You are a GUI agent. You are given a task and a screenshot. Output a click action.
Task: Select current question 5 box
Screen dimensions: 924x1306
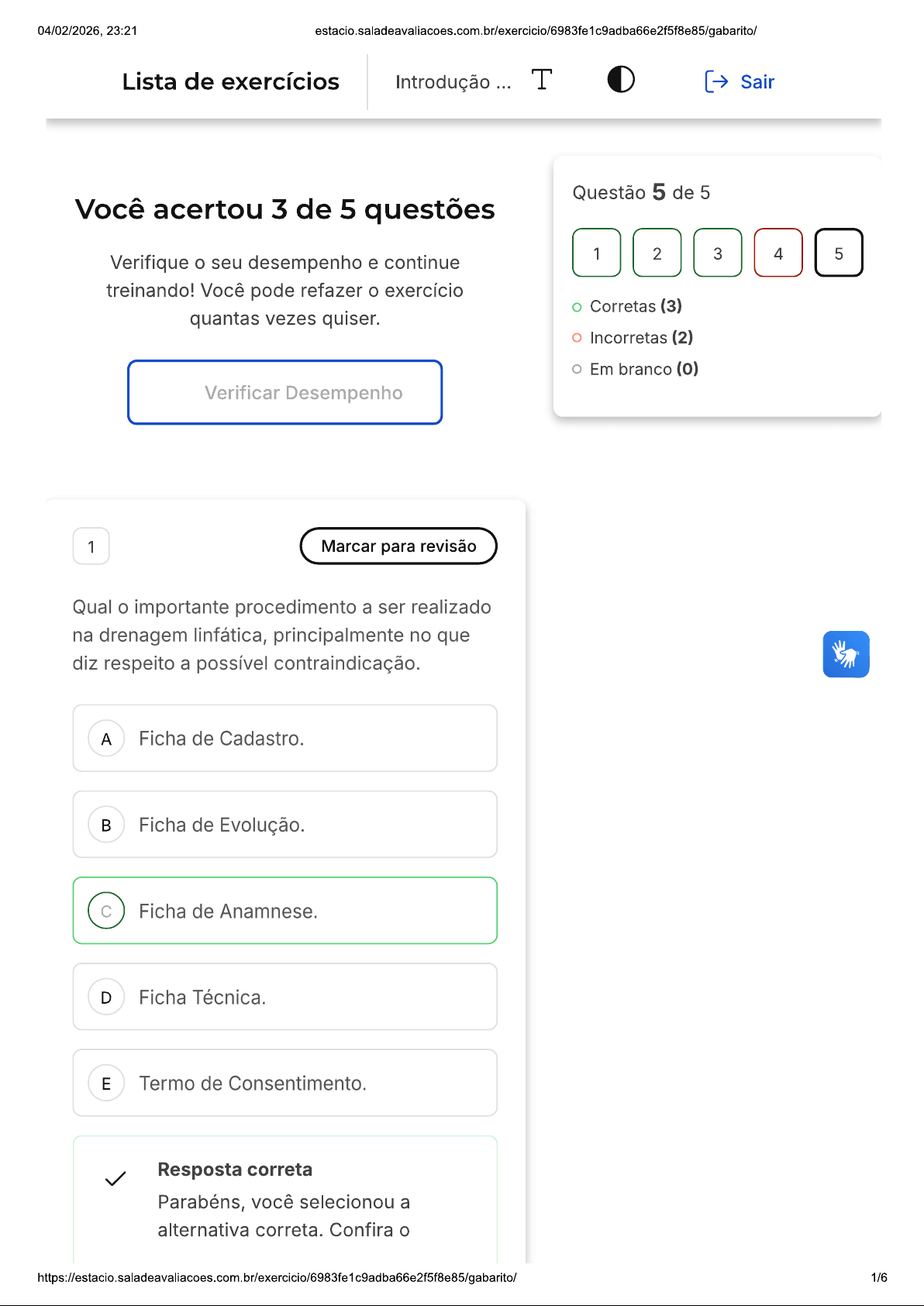click(x=839, y=253)
